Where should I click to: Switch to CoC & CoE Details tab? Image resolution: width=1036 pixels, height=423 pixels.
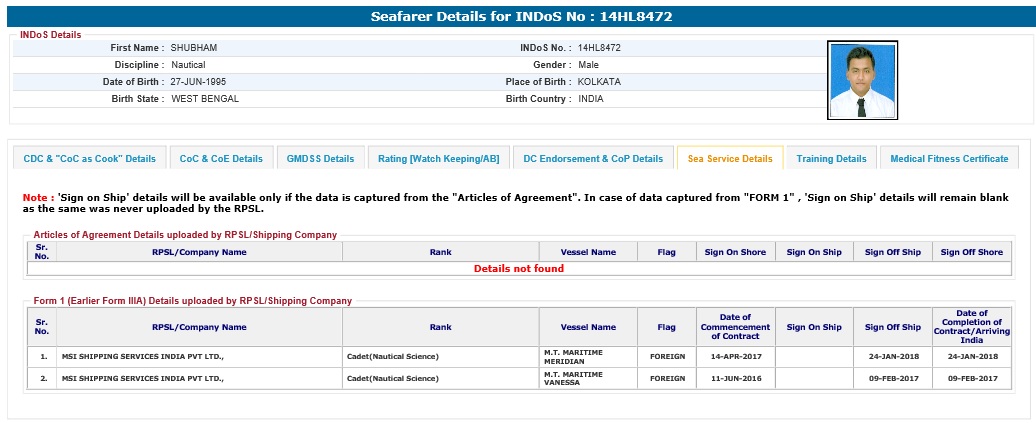221,159
